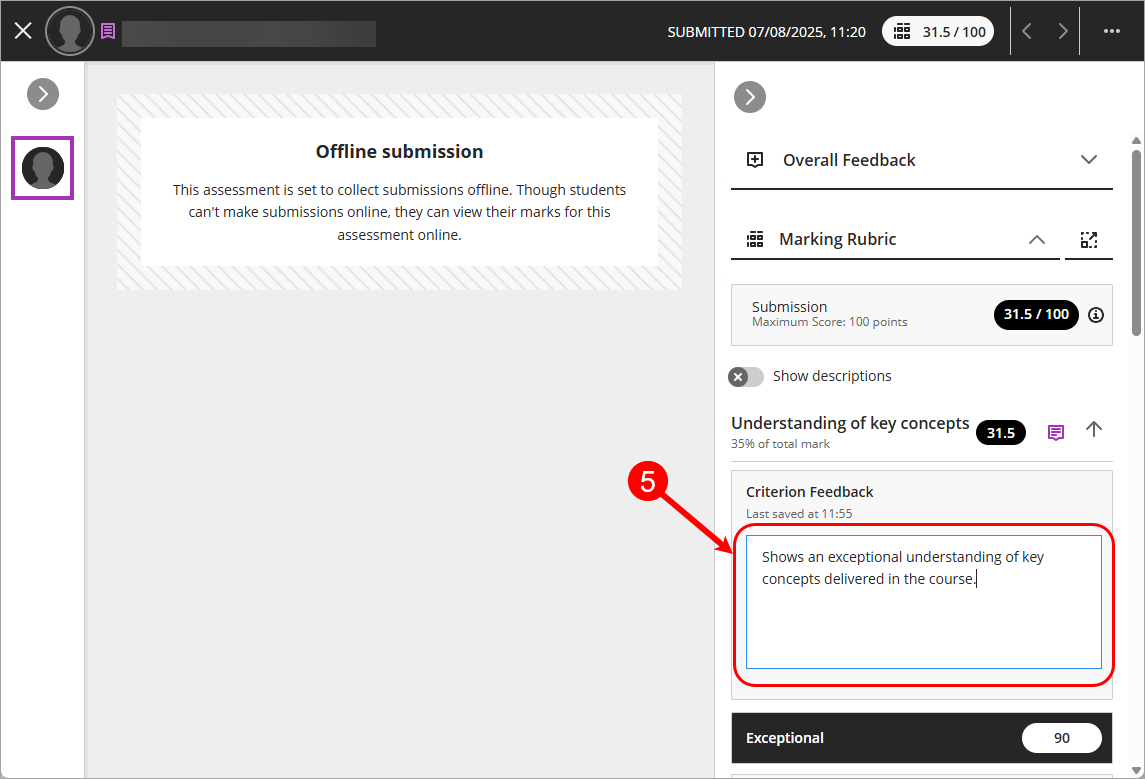Collapse the Marking Rubric section
The image size is (1145, 779).
[x=1037, y=240]
